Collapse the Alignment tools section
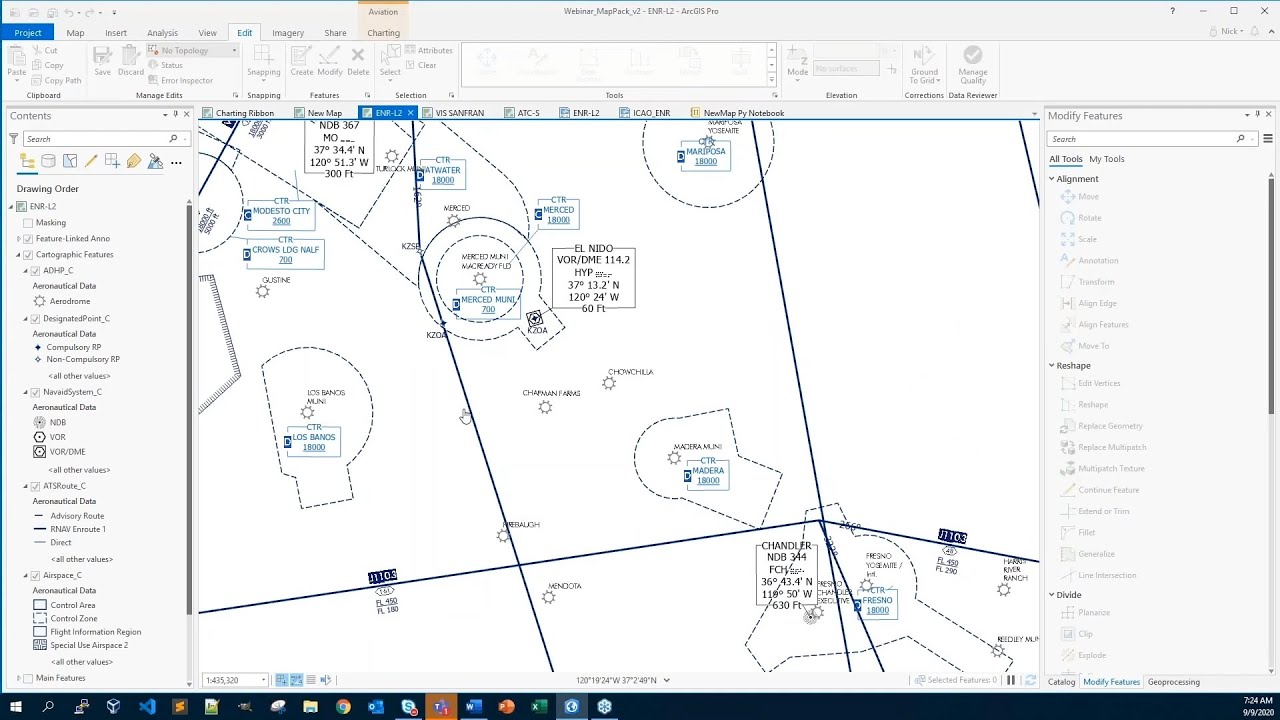The image size is (1280, 720). (1052, 179)
